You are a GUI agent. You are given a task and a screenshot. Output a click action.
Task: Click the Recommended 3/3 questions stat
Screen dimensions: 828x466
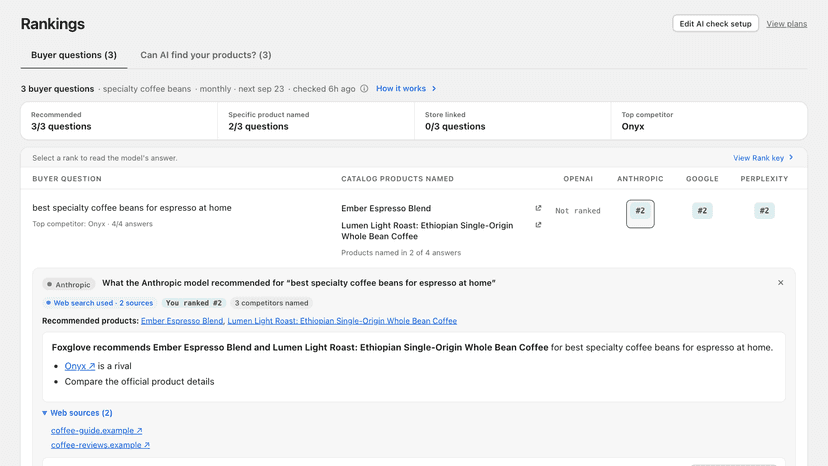[x=119, y=121]
